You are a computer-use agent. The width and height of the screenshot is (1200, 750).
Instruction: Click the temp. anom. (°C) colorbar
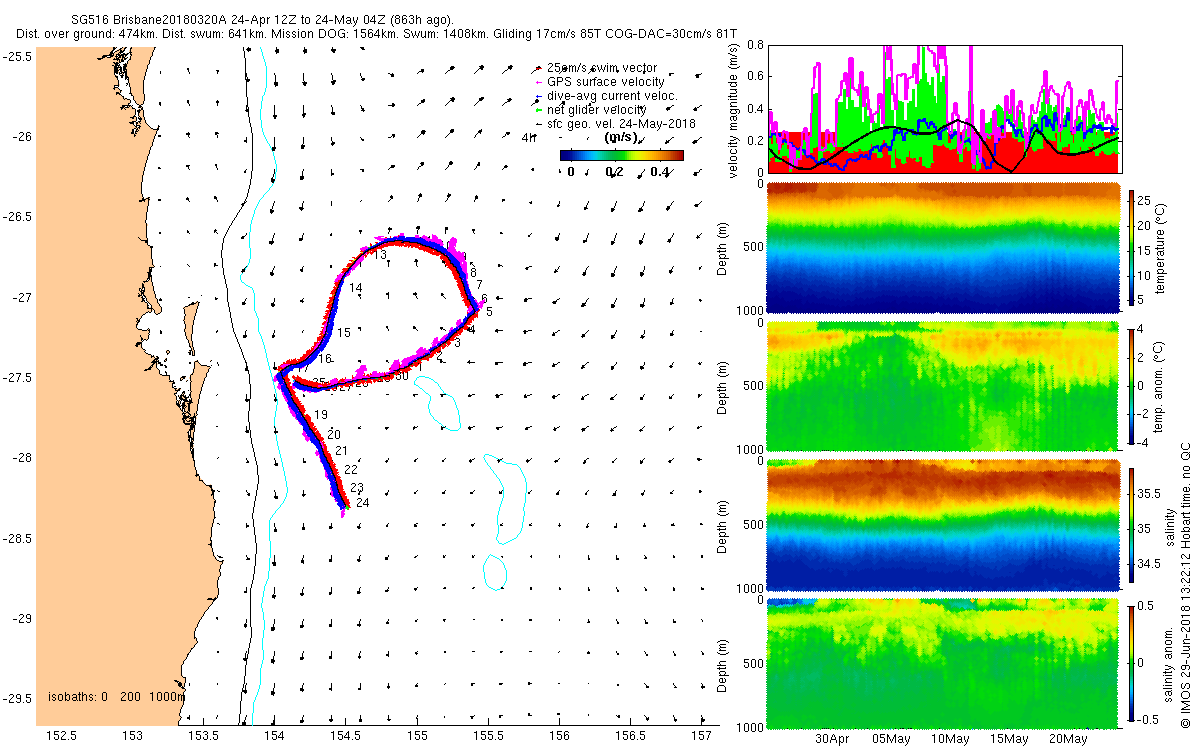1132,385
